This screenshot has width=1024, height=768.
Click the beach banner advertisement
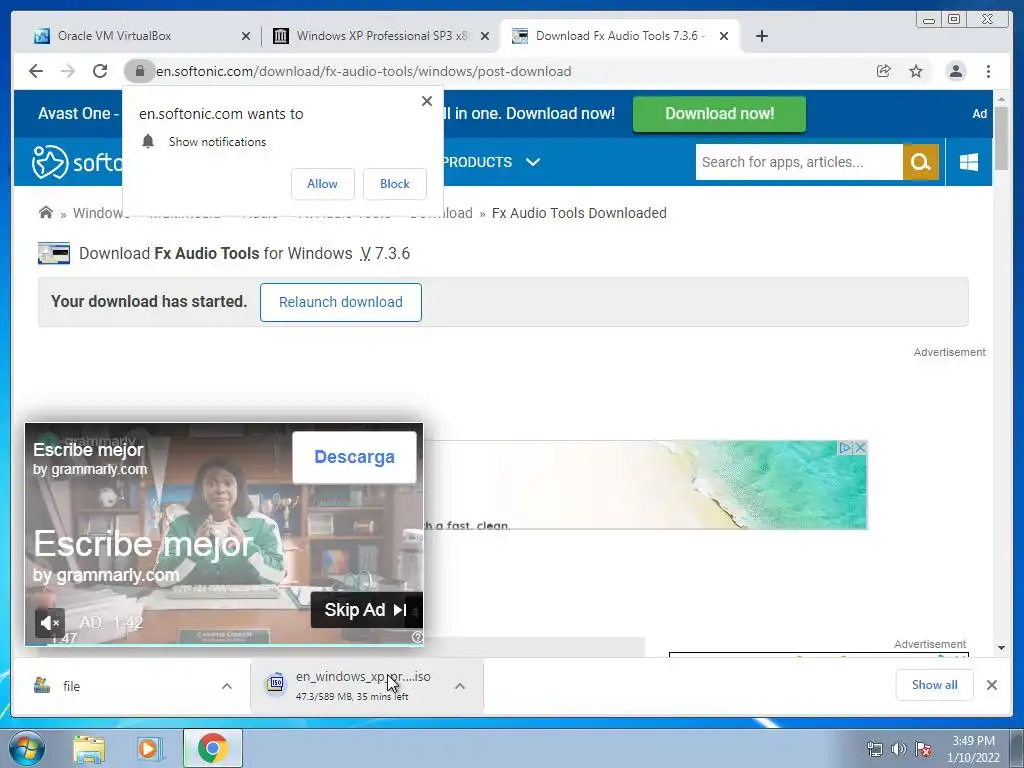645,485
